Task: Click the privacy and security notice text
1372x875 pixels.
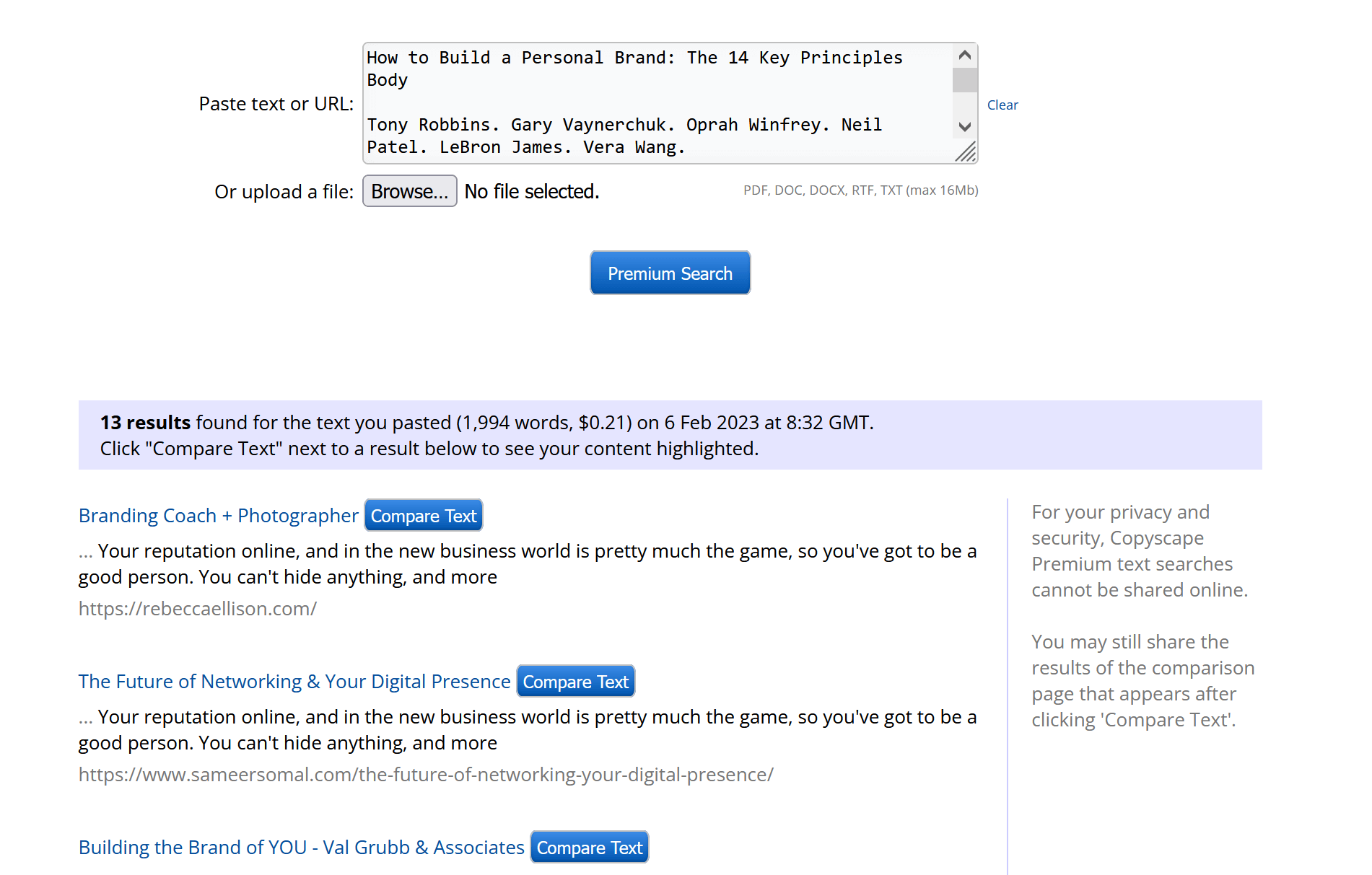Action: pyautogui.click(x=1140, y=551)
